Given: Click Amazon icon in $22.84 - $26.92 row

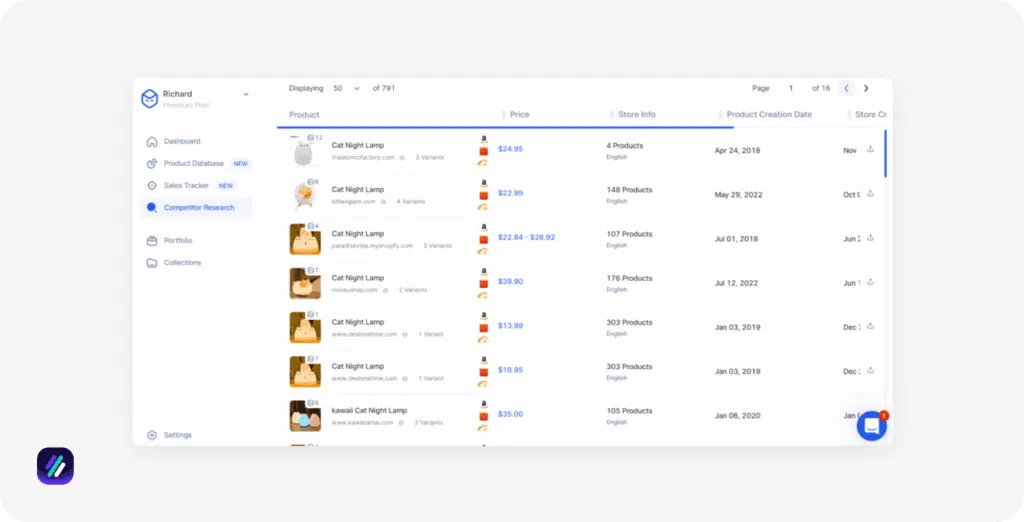Looking at the screenshot, I should coord(484,227).
